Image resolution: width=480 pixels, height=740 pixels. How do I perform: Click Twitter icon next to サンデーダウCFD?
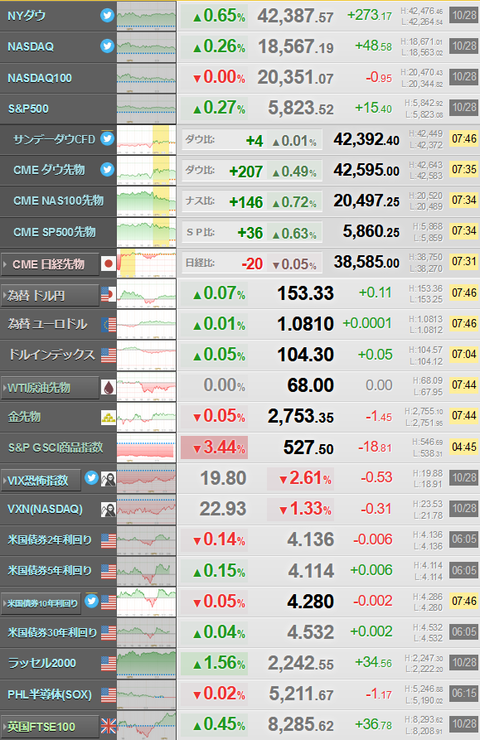[108, 139]
